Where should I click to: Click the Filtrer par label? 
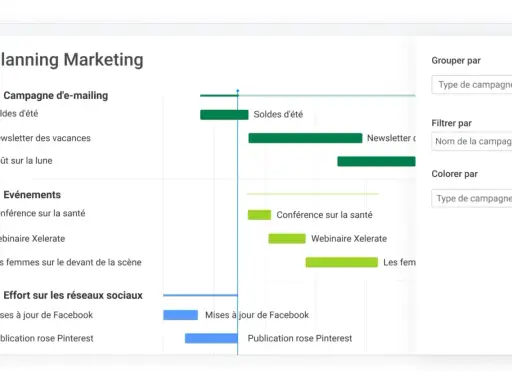click(x=451, y=123)
